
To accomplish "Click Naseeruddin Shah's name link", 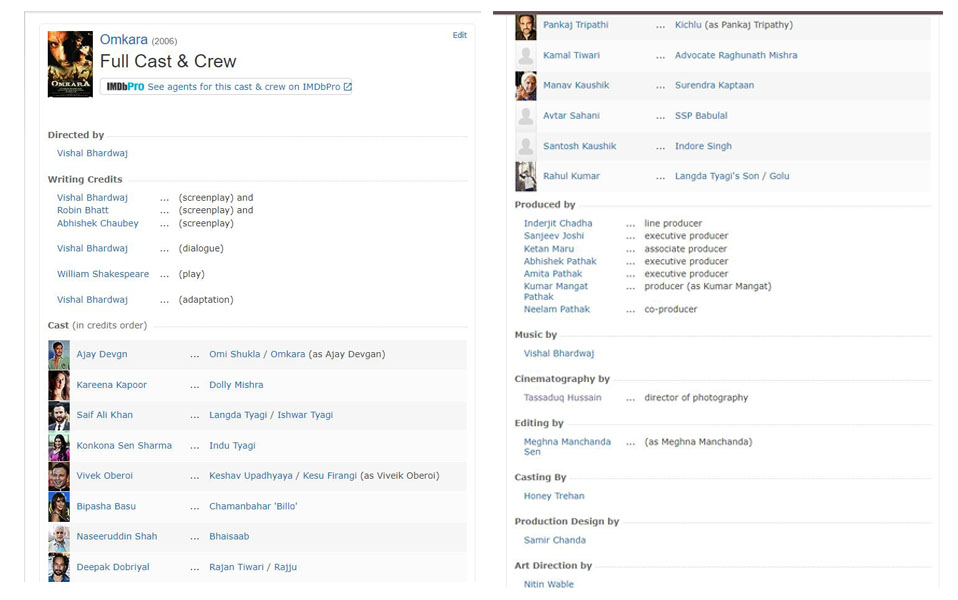I will [x=116, y=537].
